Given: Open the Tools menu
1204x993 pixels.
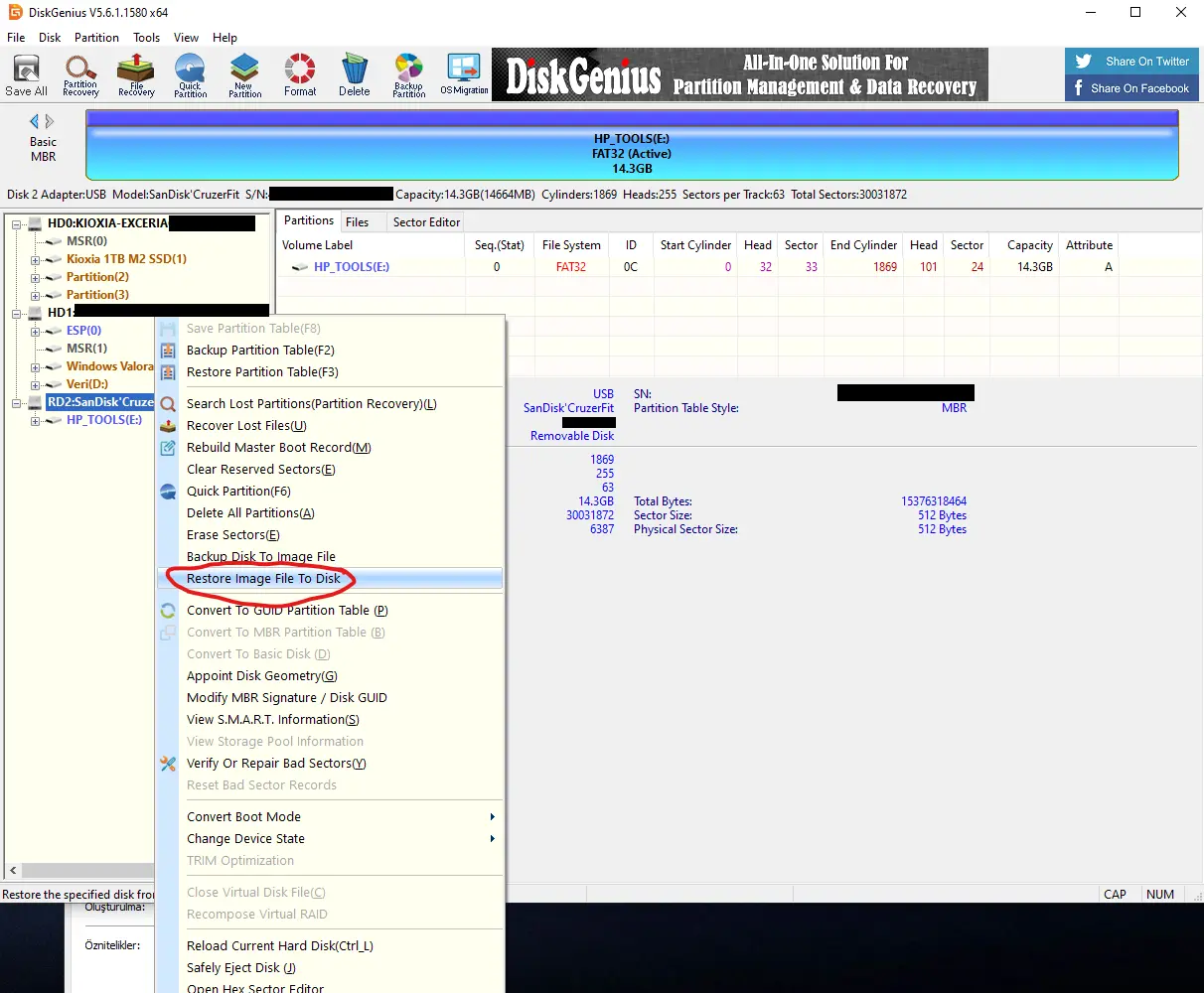Looking at the screenshot, I should point(146,38).
